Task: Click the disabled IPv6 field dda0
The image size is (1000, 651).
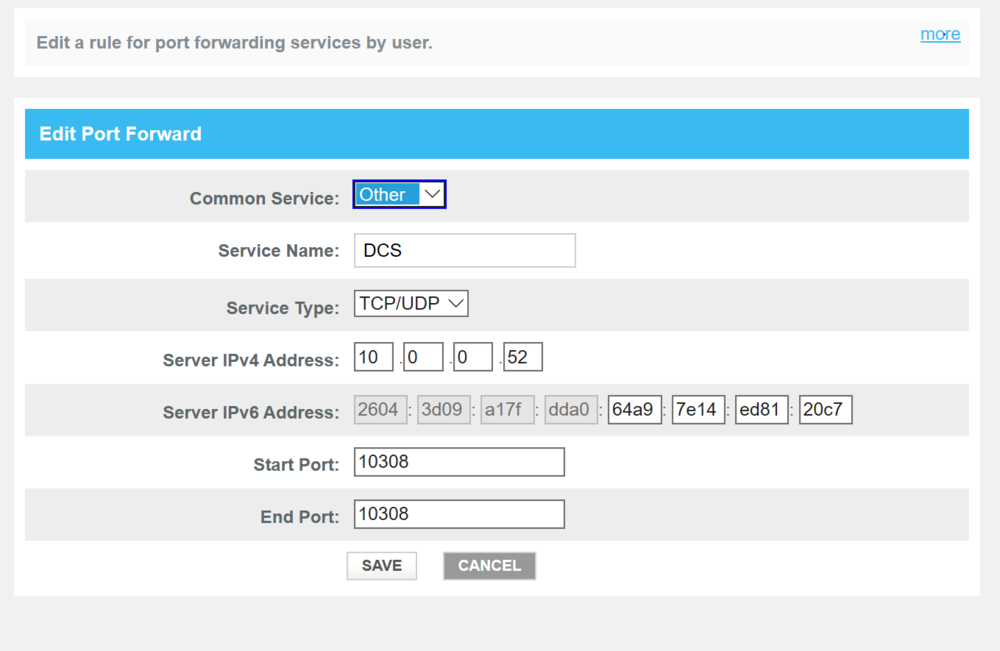Action: 571,410
